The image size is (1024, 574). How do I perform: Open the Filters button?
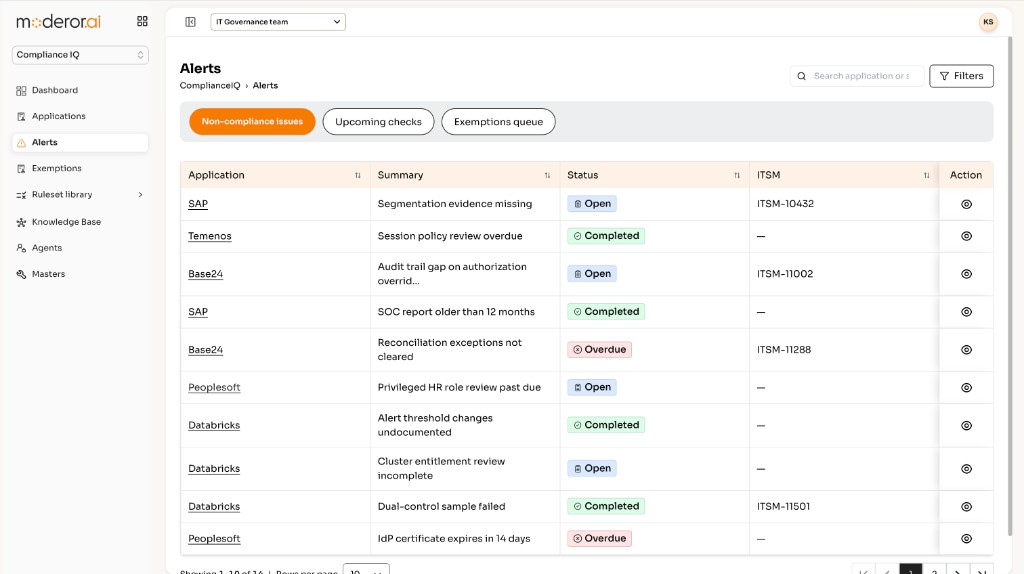point(961,76)
